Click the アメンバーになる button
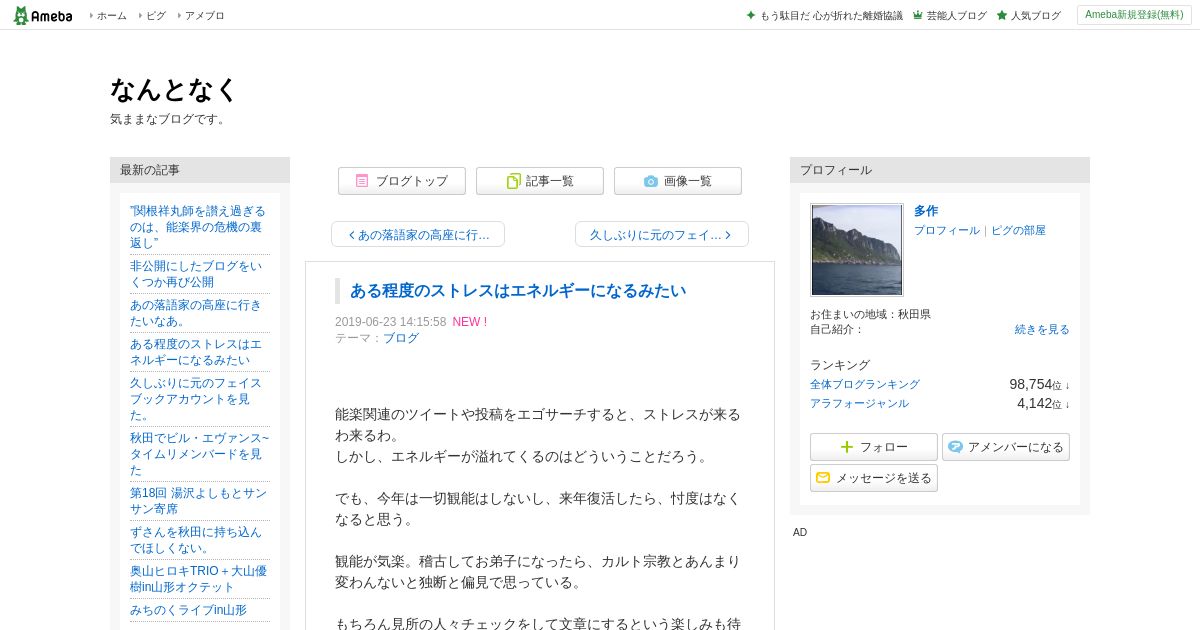 tap(1006, 447)
